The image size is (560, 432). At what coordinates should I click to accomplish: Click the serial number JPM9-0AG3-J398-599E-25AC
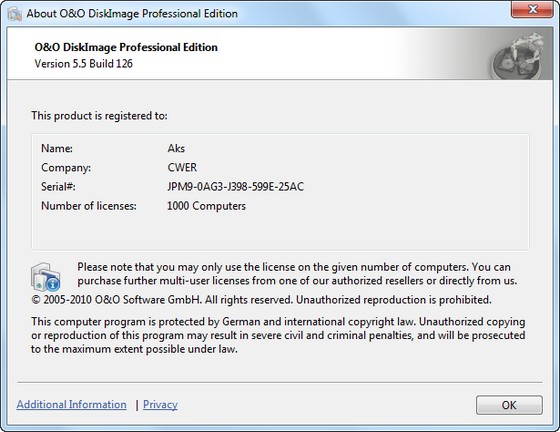(235, 187)
